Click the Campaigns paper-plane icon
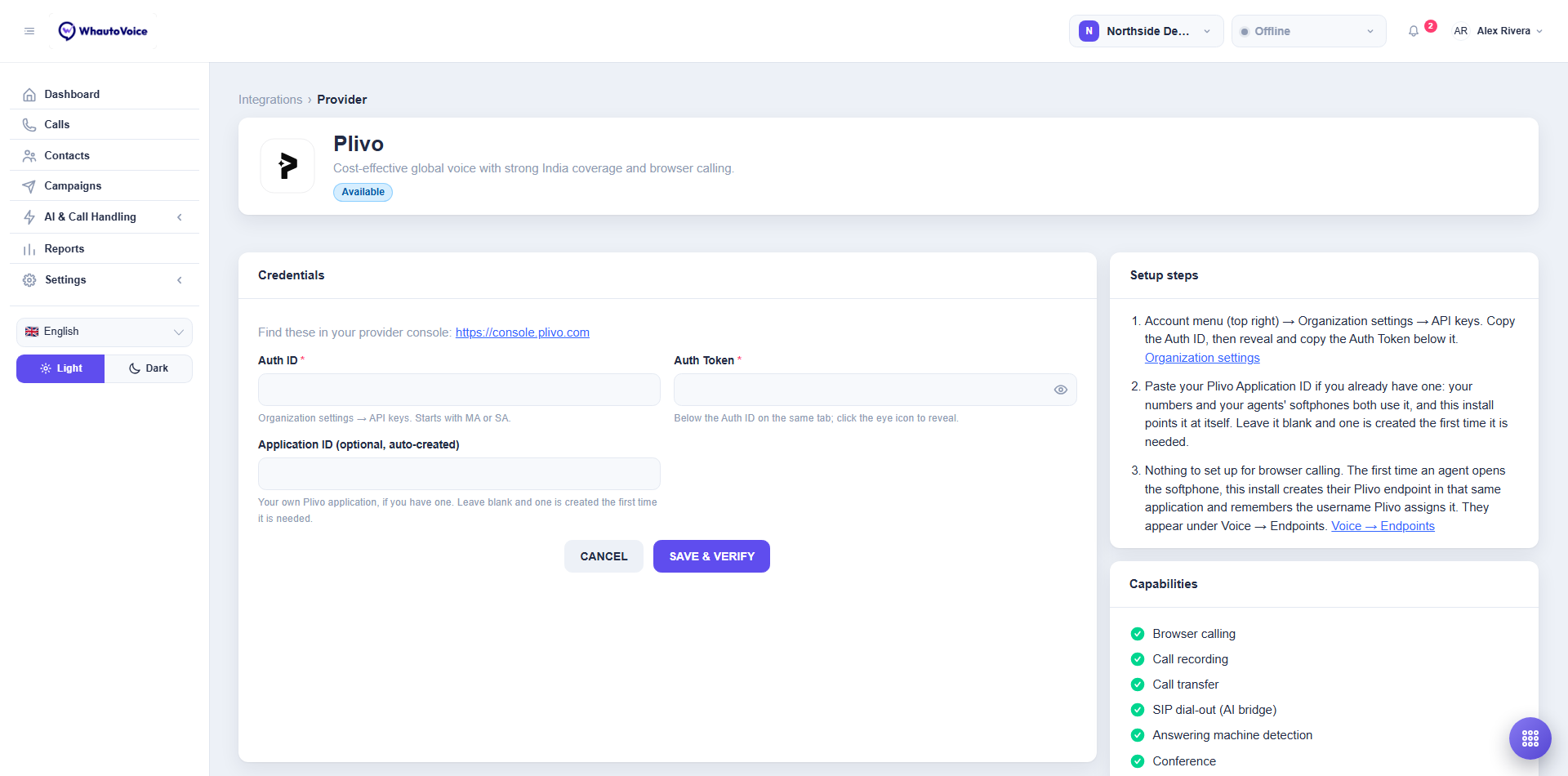The image size is (1568, 776). pyautogui.click(x=29, y=186)
